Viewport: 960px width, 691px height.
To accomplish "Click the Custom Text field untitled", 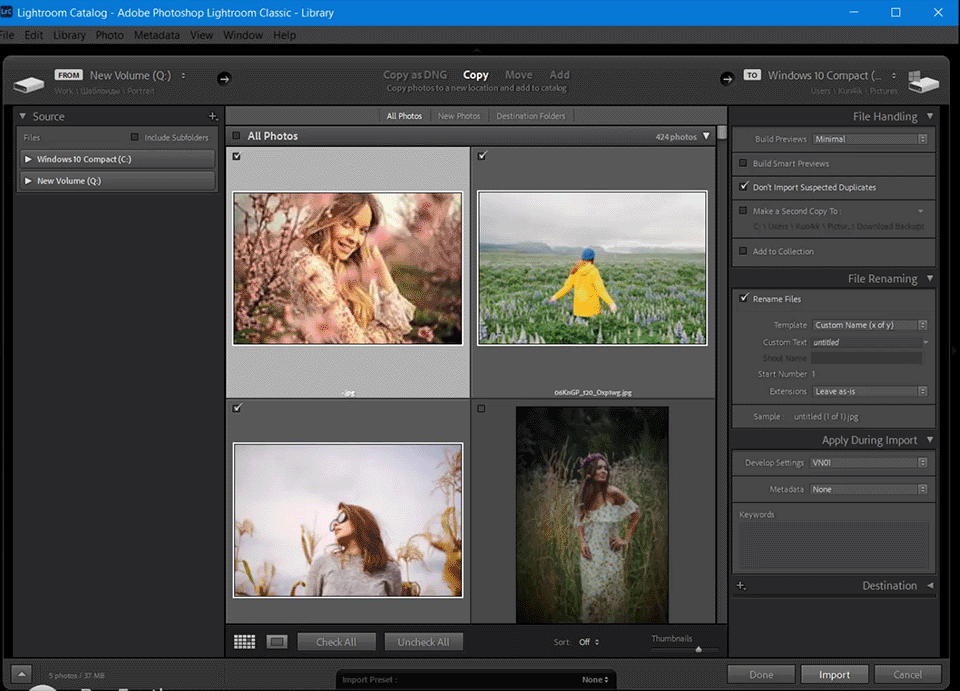I will point(866,342).
